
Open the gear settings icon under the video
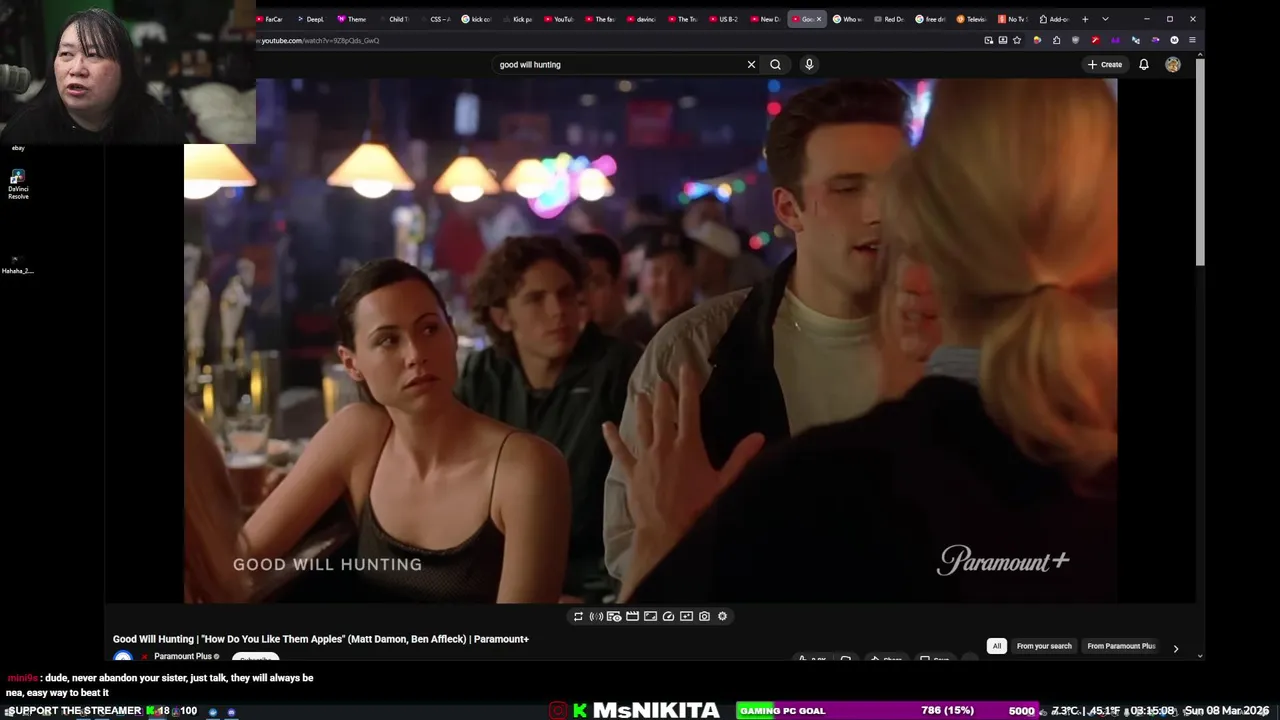pyautogui.click(x=722, y=616)
